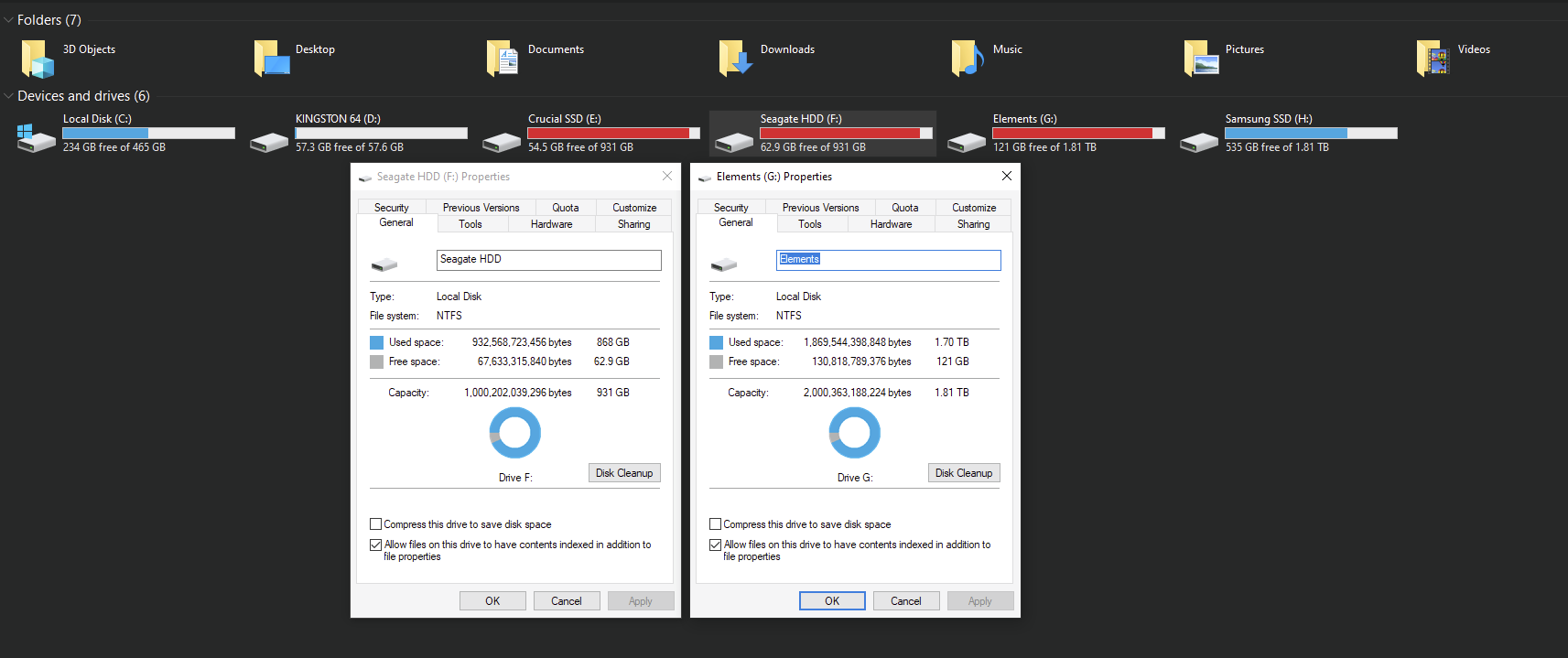Click drive icon beside Elements name field
1568x658 pixels.
click(724, 265)
